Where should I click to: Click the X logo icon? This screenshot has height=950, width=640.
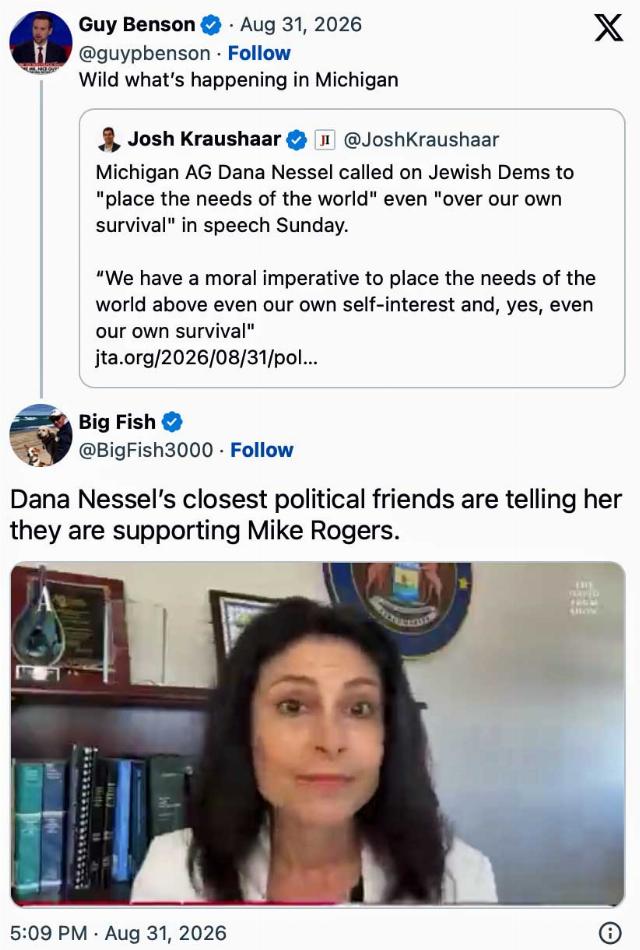pyautogui.click(x=608, y=27)
